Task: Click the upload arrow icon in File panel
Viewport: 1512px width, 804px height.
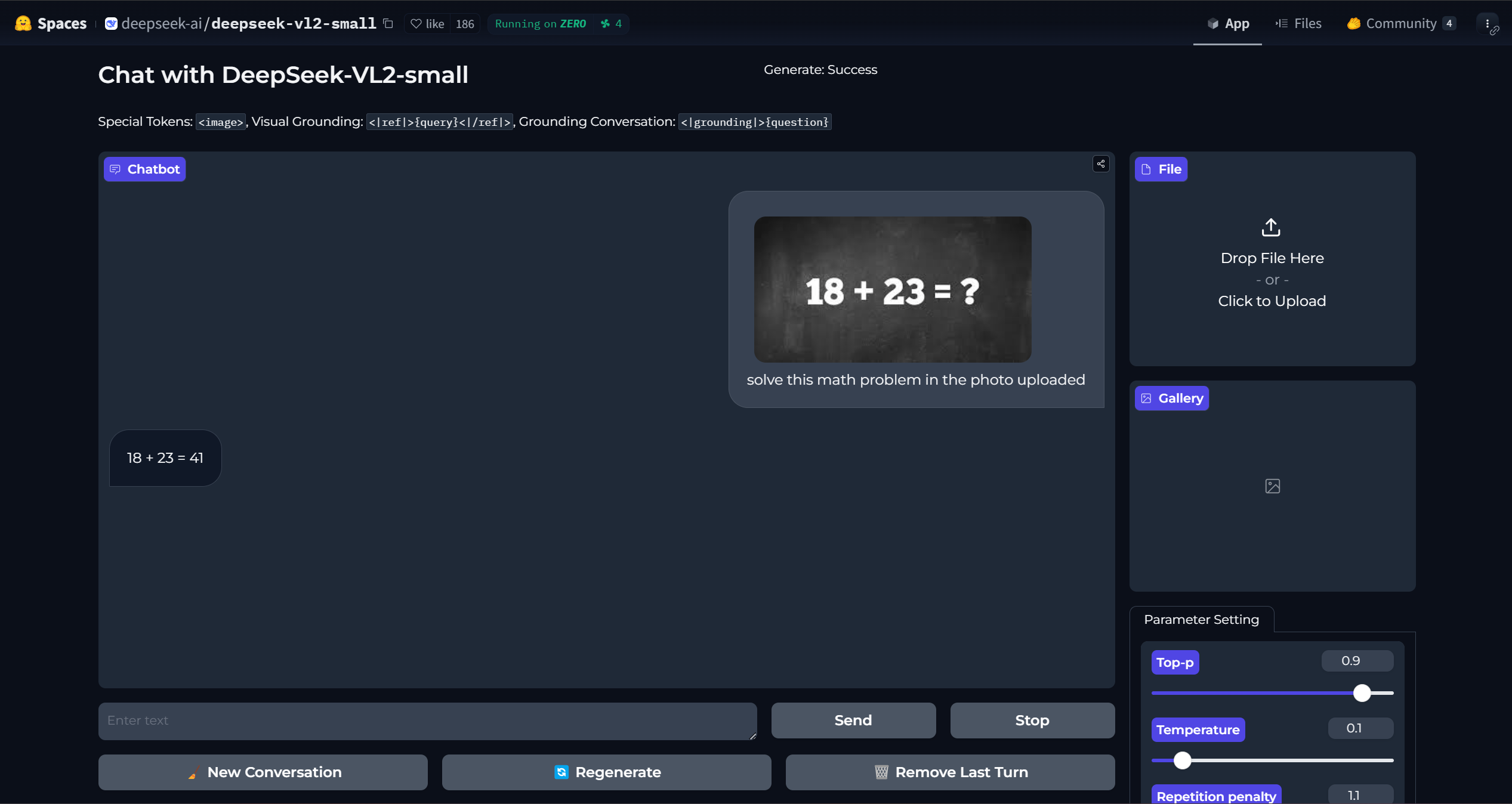Action: pyautogui.click(x=1271, y=227)
